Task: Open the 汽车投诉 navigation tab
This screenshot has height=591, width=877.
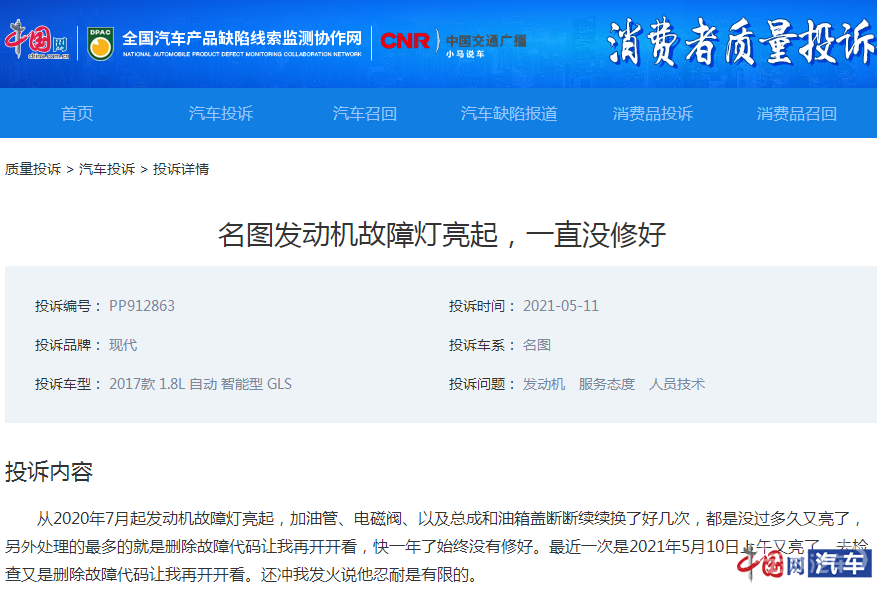Action: pos(221,114)
